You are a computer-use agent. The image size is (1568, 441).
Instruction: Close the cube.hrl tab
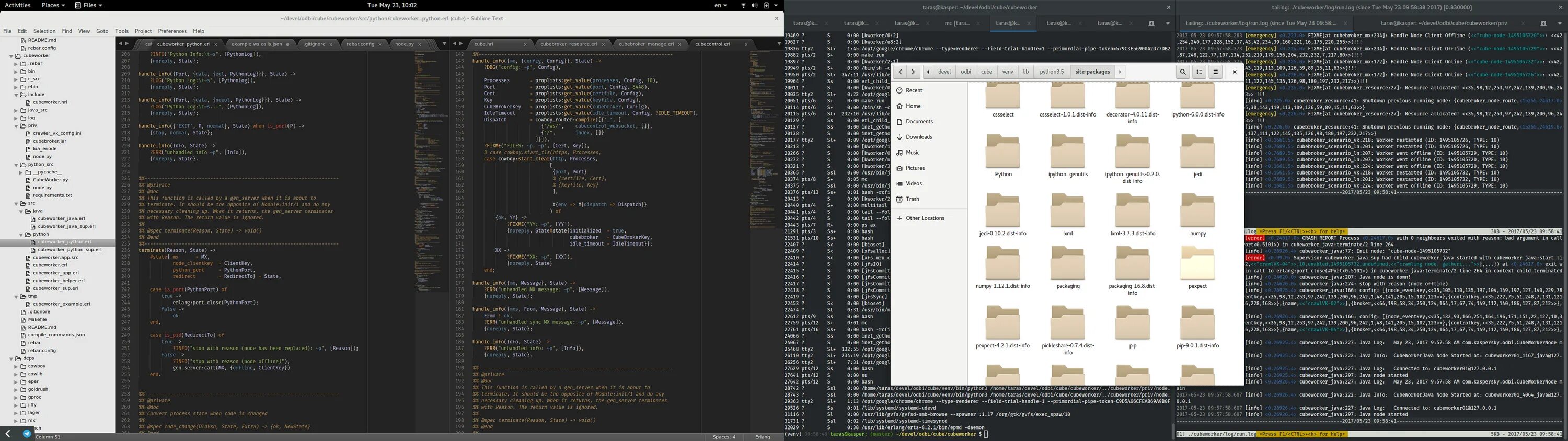coord(525,44)
